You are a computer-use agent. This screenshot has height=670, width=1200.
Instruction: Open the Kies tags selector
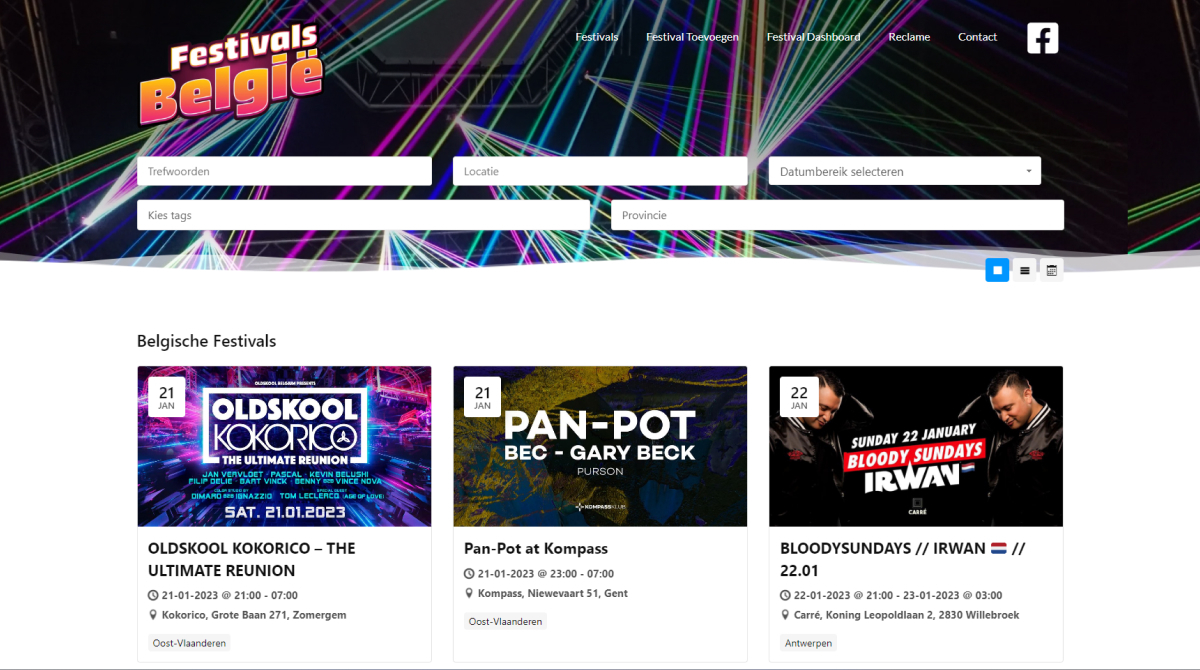point(363,215)
